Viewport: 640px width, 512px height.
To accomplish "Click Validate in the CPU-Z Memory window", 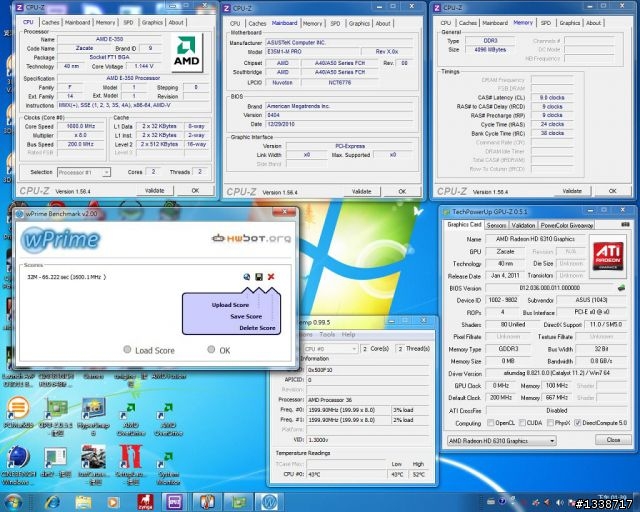I will point(572,191).
